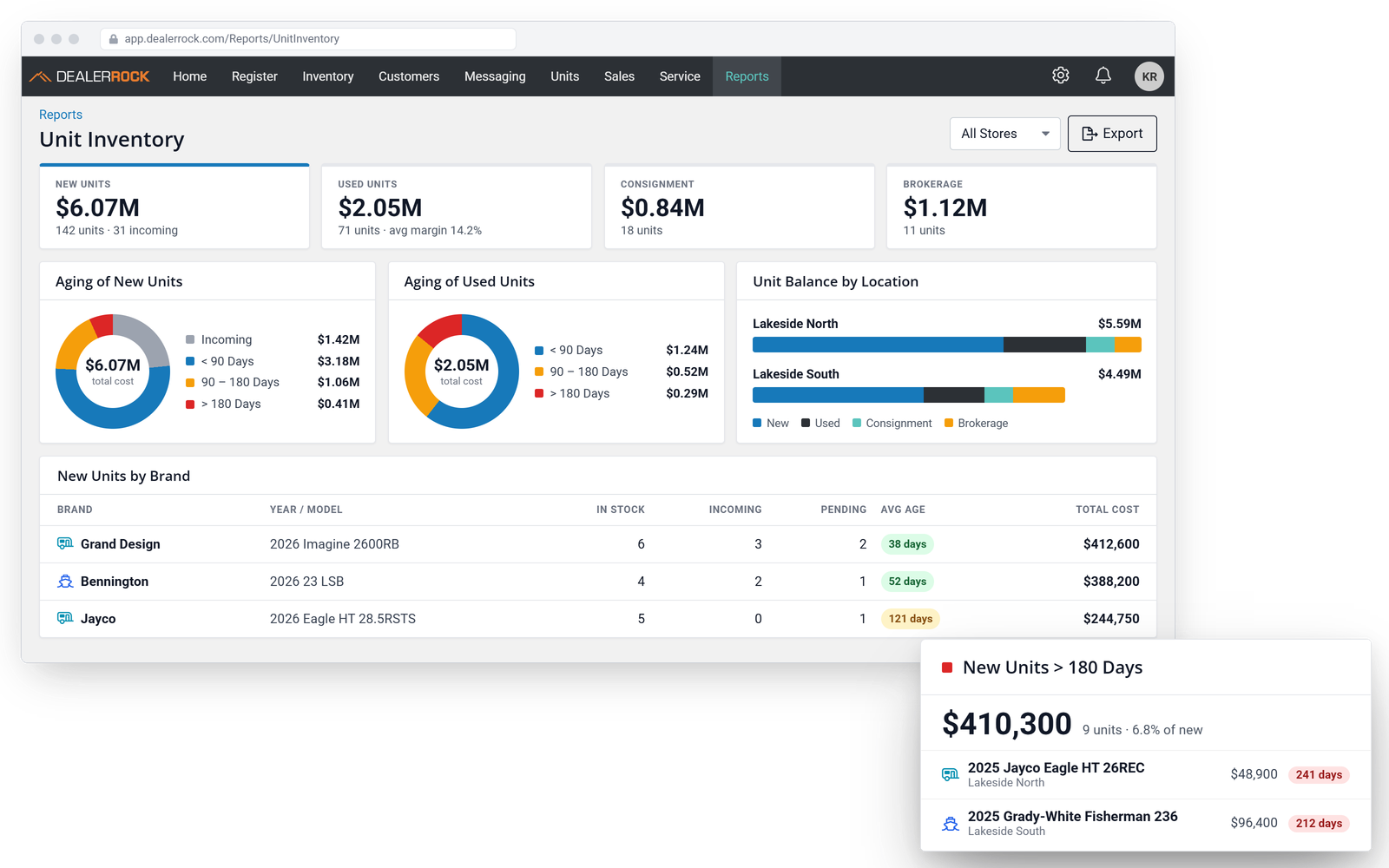
Task: Open the Brokerage summary card
Action: tap(1022, 207)
